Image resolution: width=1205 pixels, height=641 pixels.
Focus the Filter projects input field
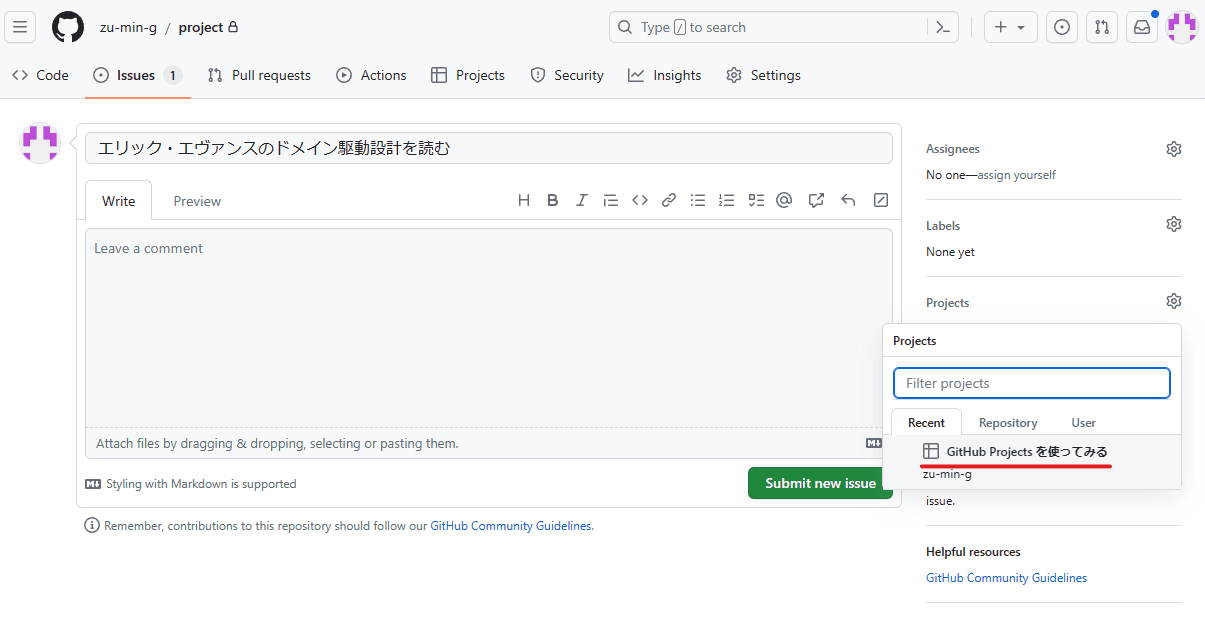click(1031, 383)
